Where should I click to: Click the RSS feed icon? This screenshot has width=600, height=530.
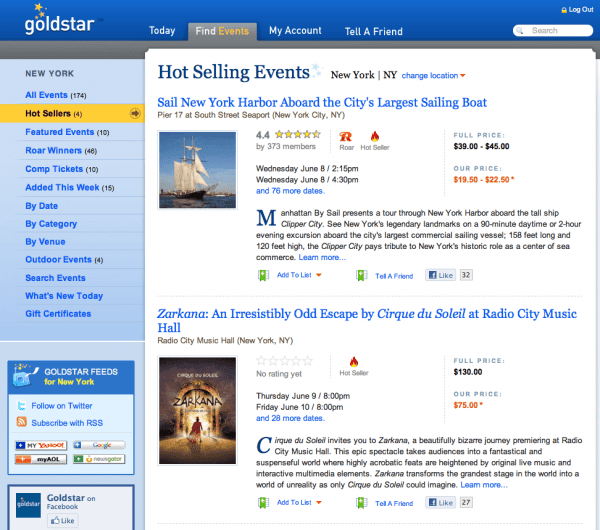click(21, 422)
